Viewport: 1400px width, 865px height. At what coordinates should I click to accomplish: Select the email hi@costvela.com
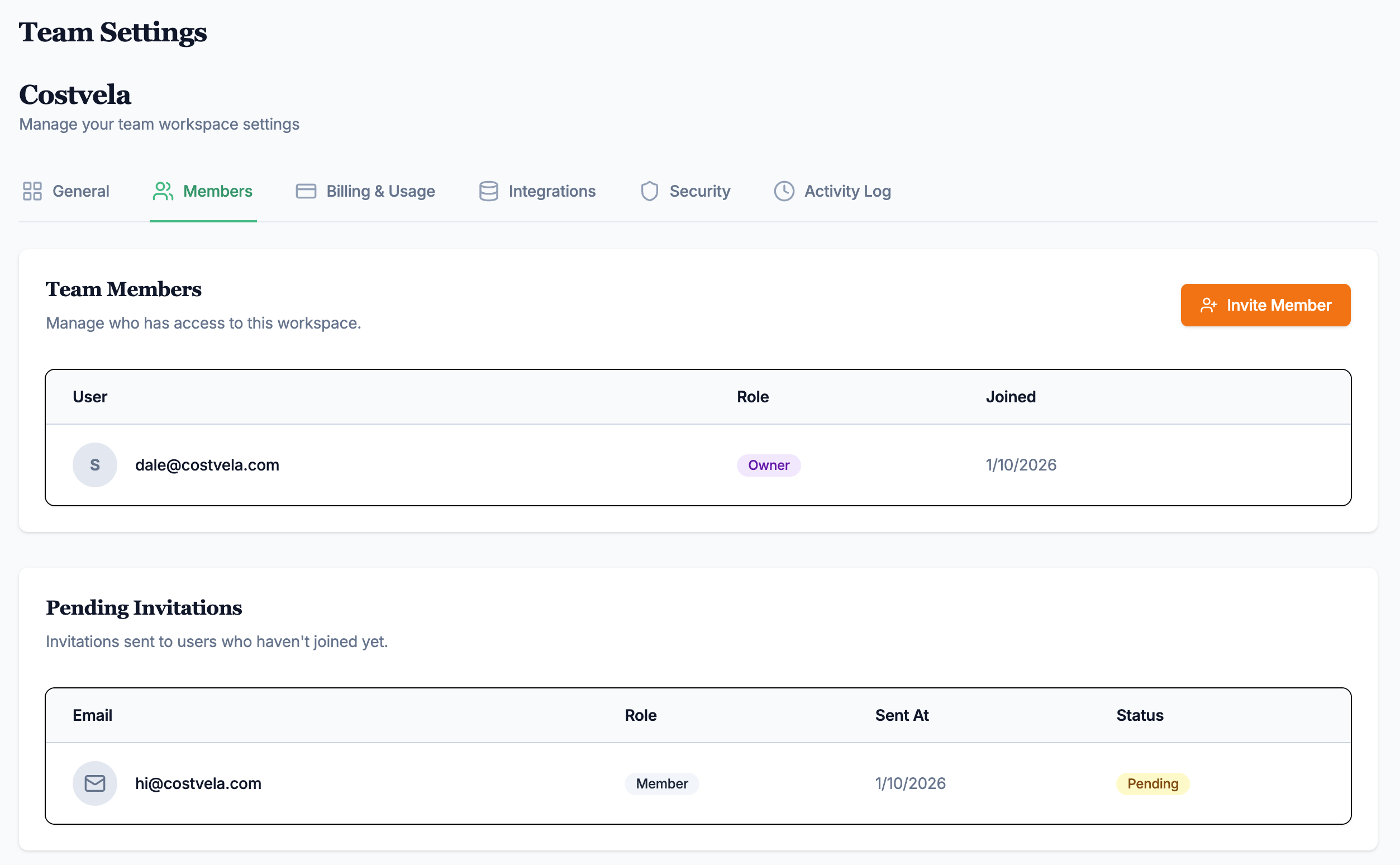pyautogui.click(x=198, y=783)
